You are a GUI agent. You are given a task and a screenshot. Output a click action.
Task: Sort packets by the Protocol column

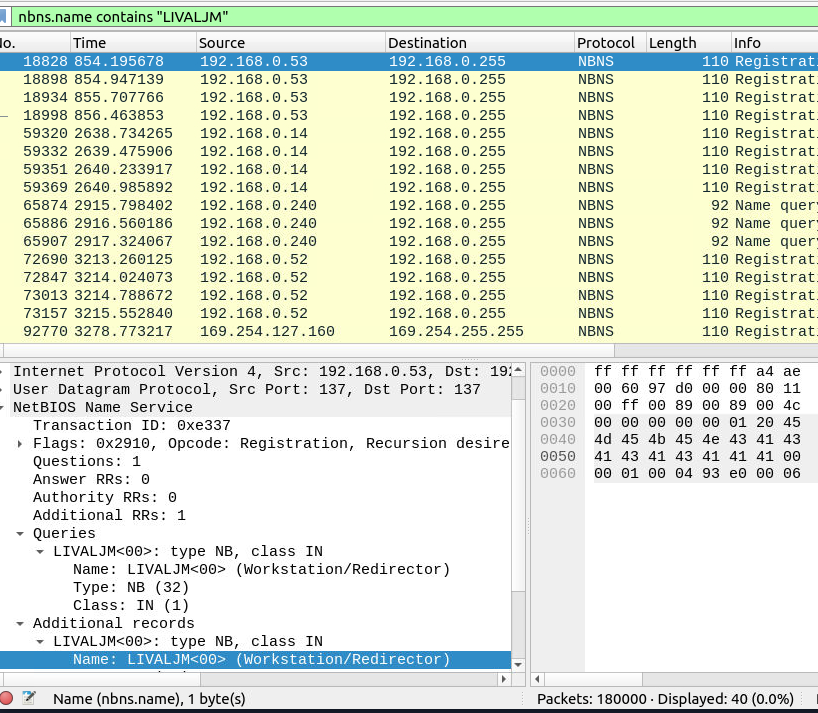(602, 43)
